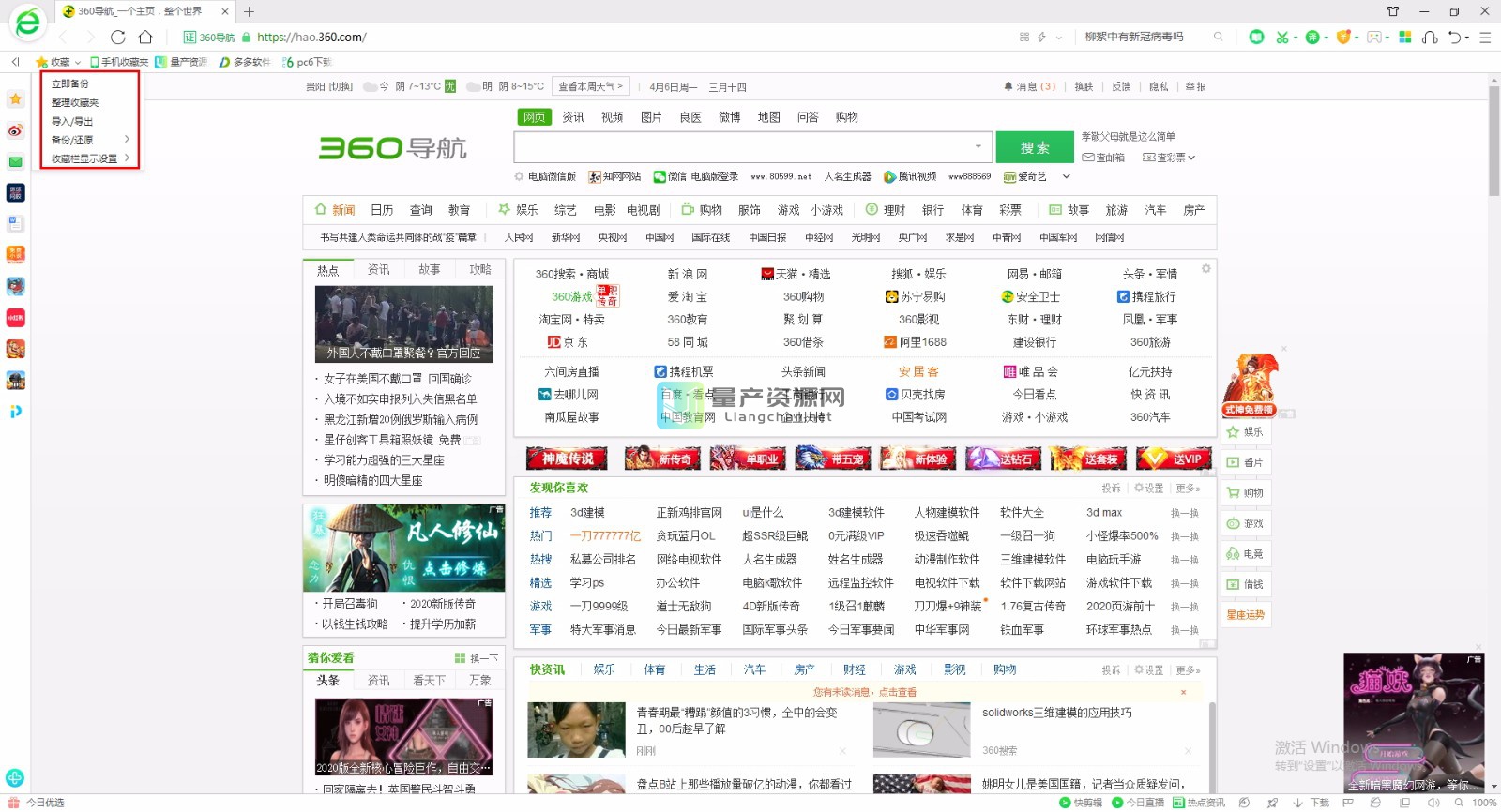Image resolution: width=1501 pixels, height=812 pixels.
Task: Choose 整理收藏夹 from favorites menu
Action: [x=75, y=102]
